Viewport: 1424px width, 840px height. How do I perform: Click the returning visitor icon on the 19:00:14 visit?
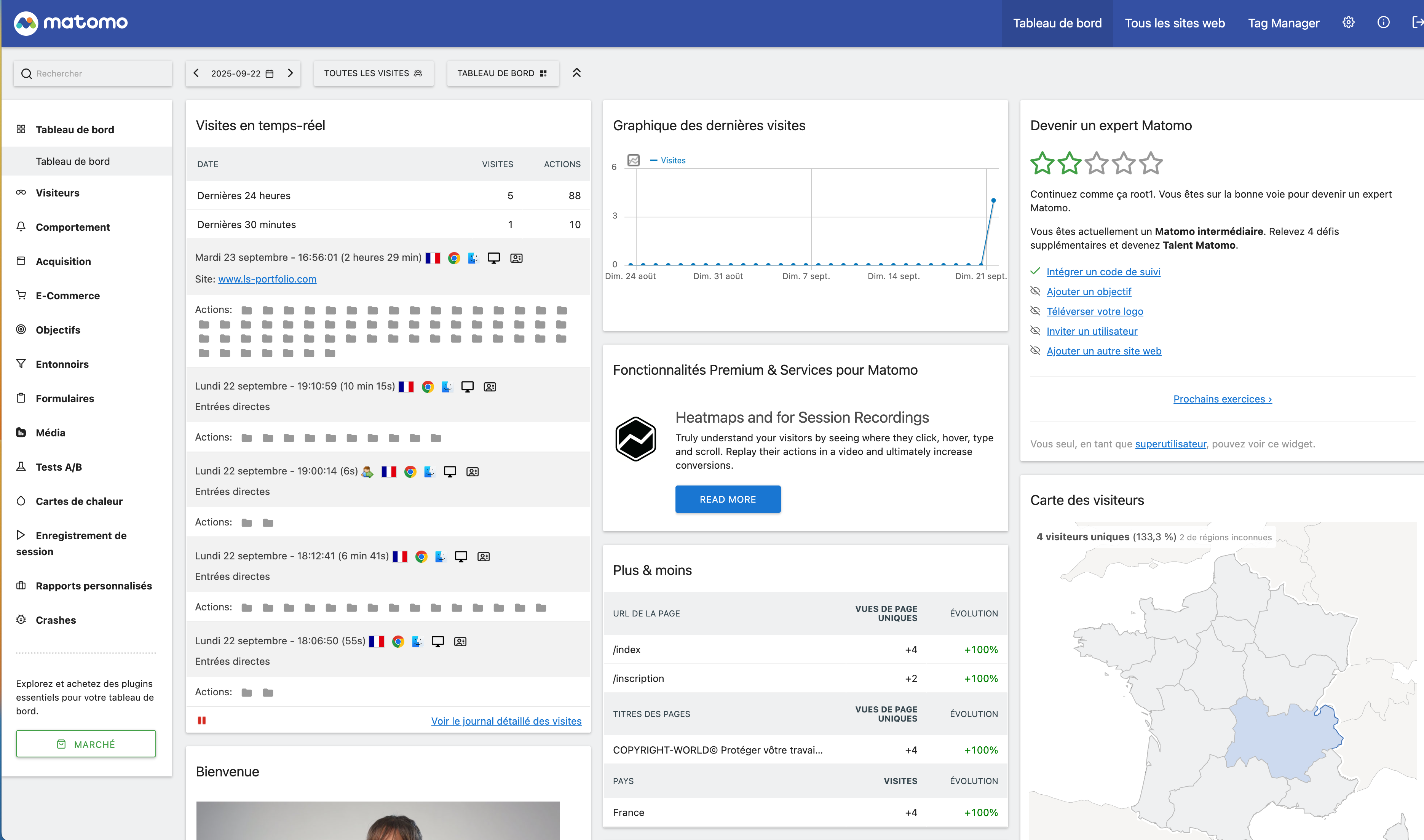[367, 472]
